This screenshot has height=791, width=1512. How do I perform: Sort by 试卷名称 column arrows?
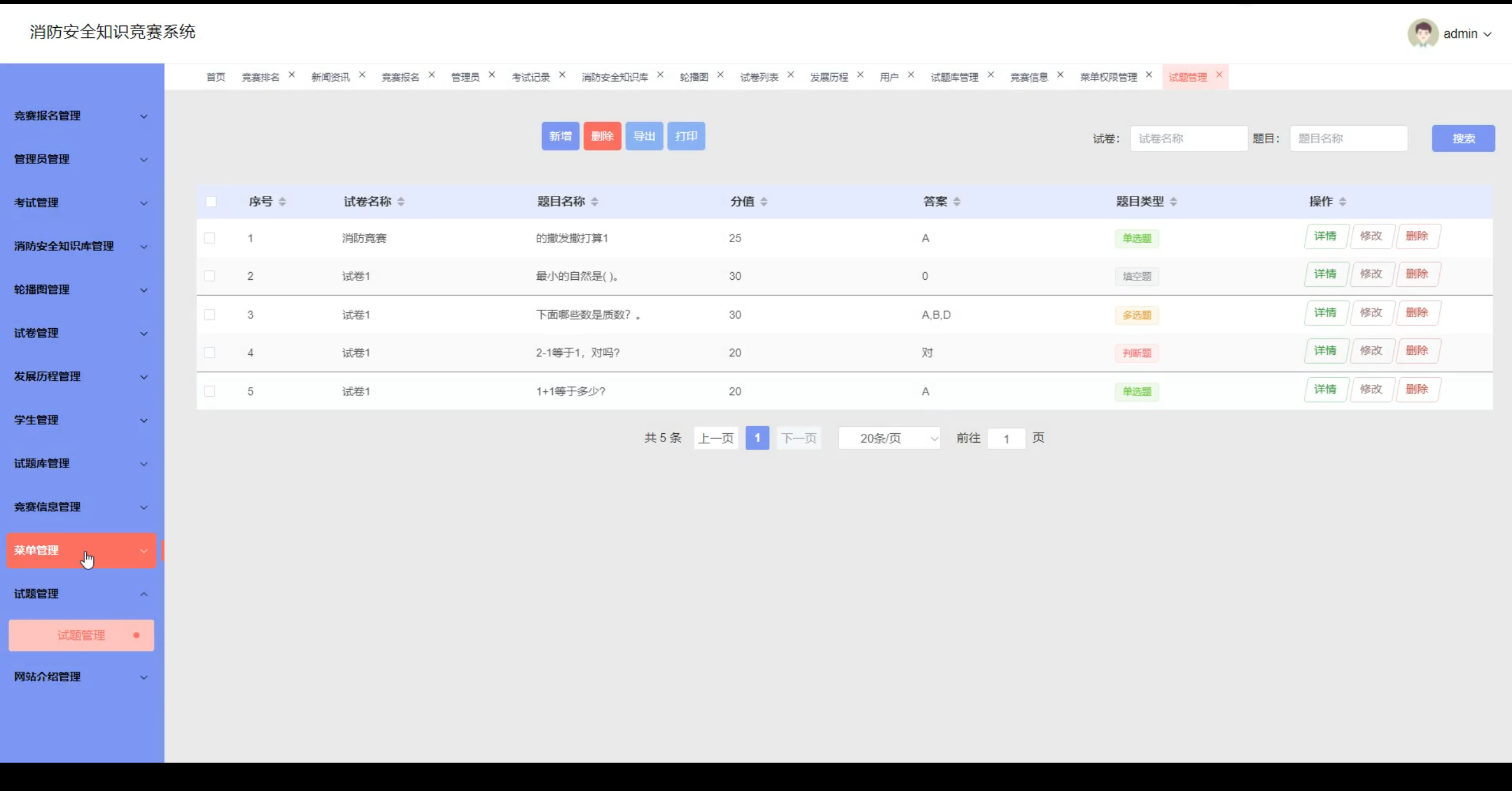pyautogui.click(x=401, y=202)
